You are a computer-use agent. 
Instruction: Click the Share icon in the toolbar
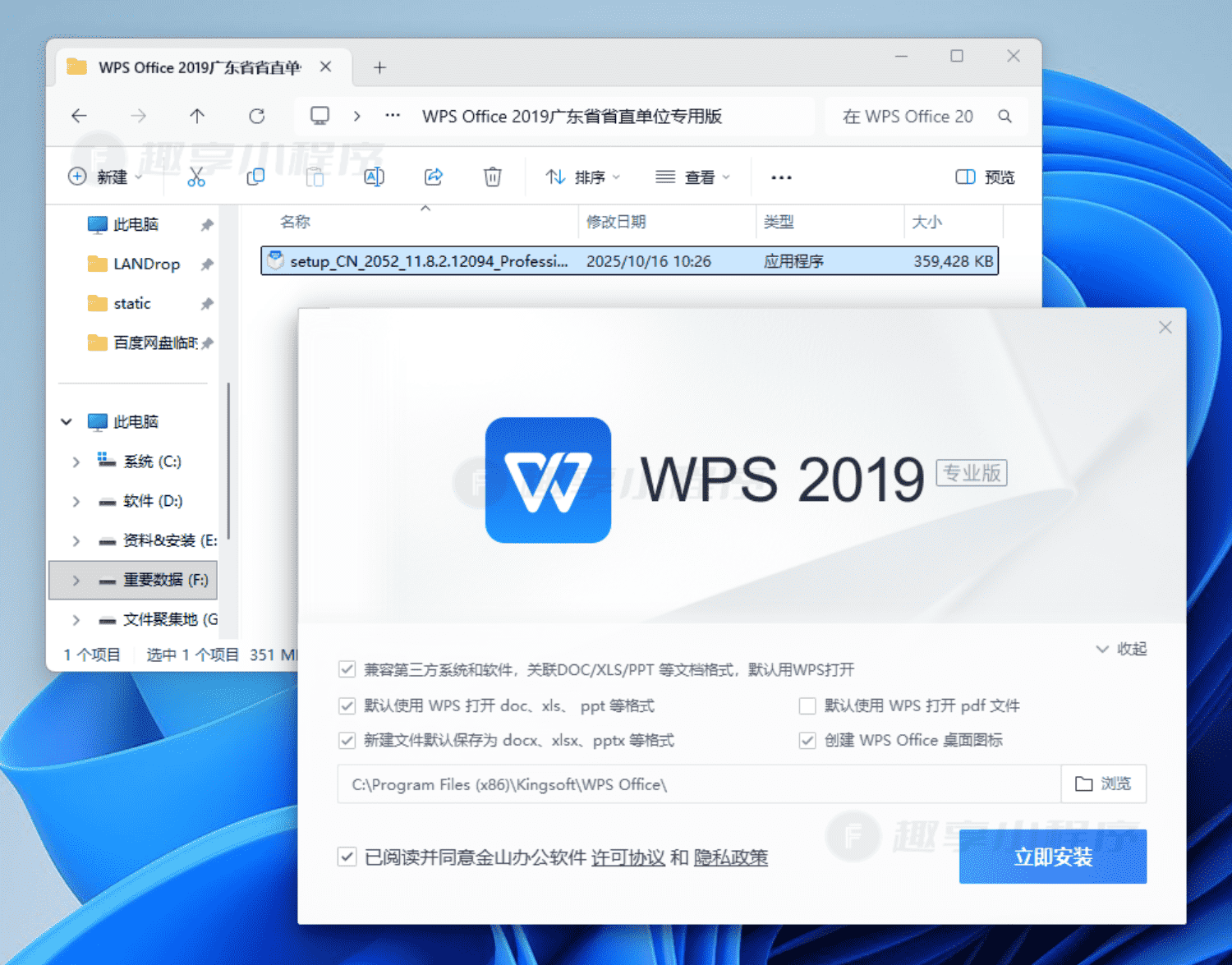pos(433,177)
